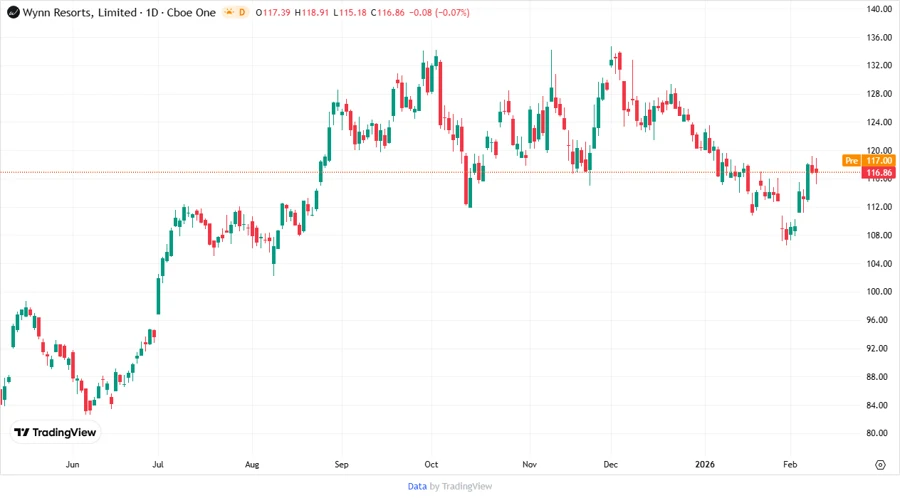This screenshot has height=498, width=900.
Task: Click the '88.00' price axis label
Action: [x=879, y=377]
